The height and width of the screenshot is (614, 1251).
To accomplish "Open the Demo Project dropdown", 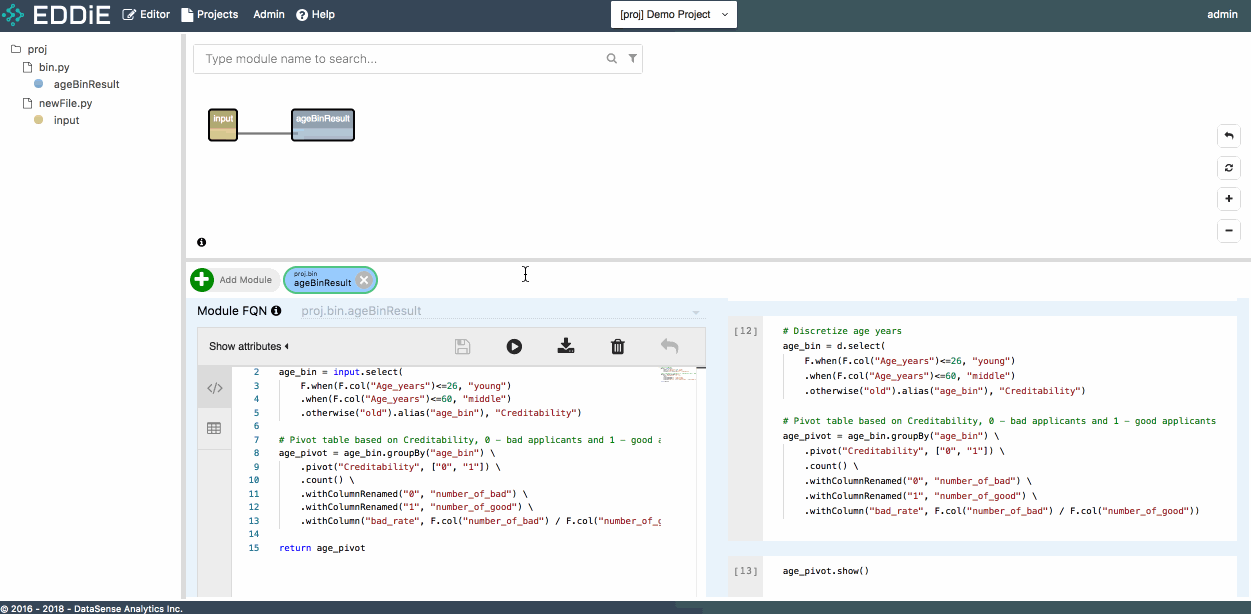I will 673,15.
